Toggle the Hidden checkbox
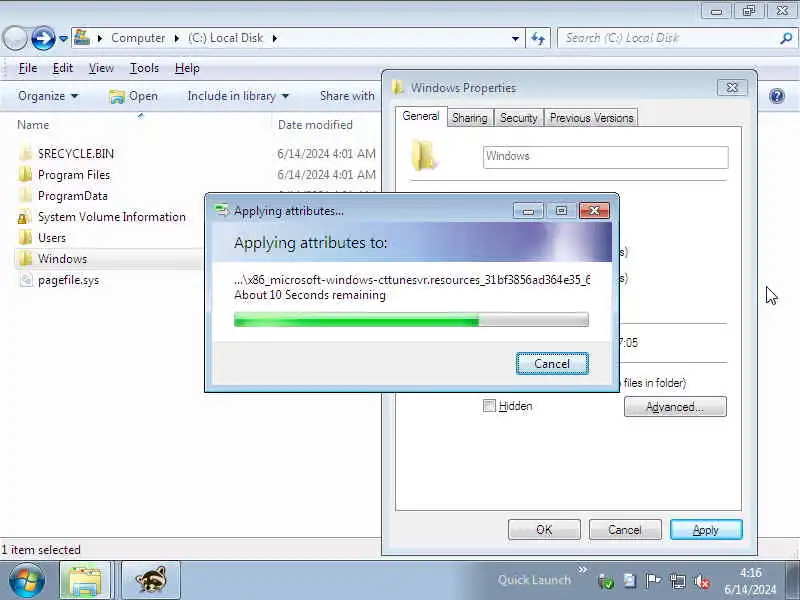Screen dimensions: 800x600 489,406
